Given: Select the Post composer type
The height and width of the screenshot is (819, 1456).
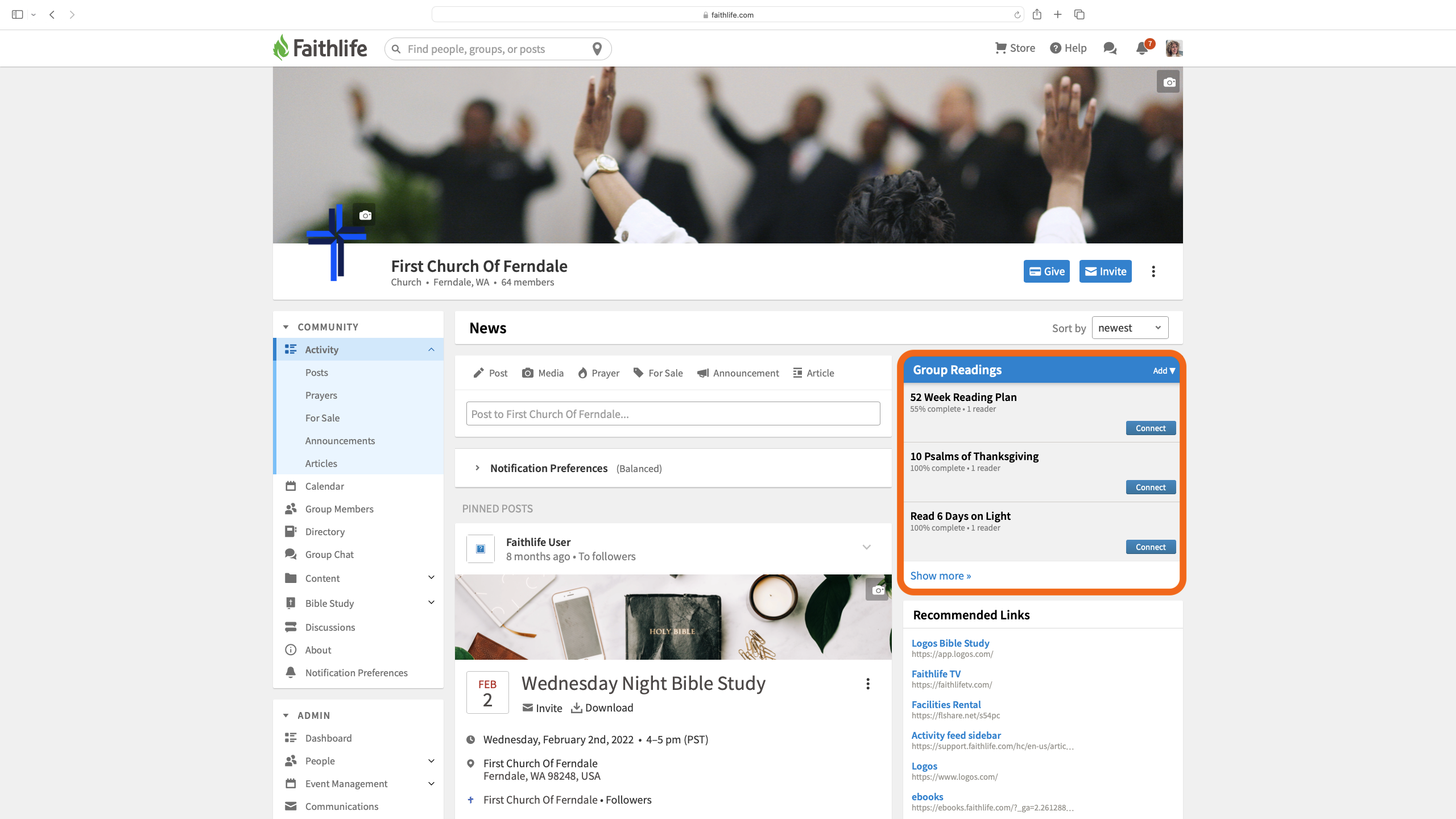Looking at the screenshot, I should (x=490, y=373).
